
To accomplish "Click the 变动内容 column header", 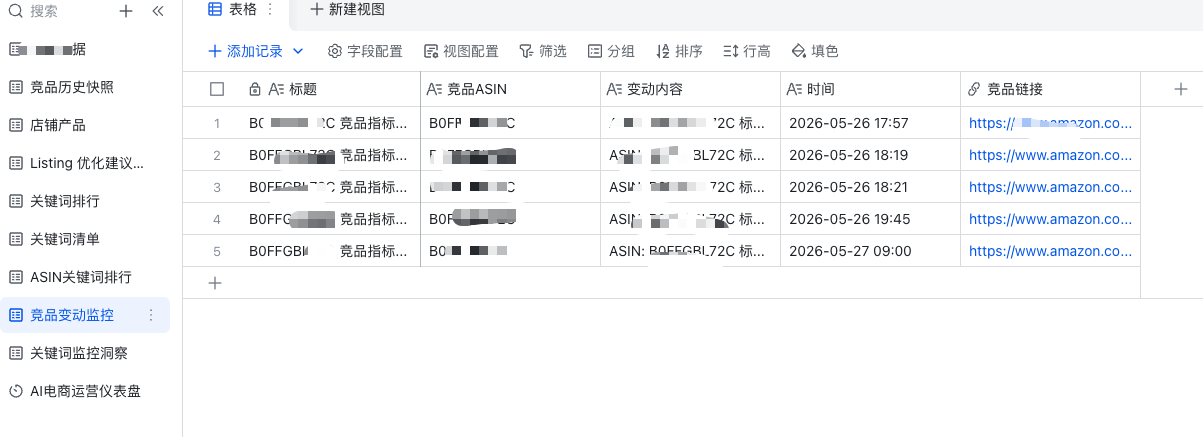I will pos(690,89).
